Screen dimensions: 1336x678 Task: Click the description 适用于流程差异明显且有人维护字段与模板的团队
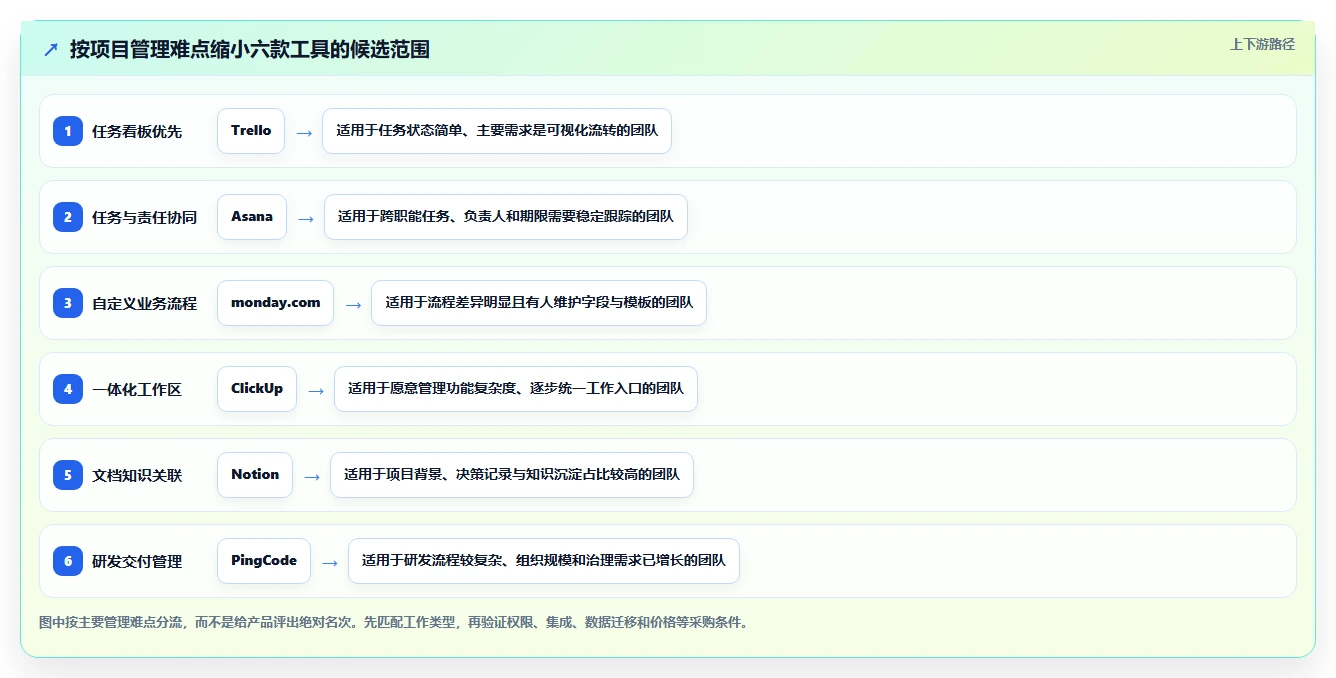click(x=539, y=303)
